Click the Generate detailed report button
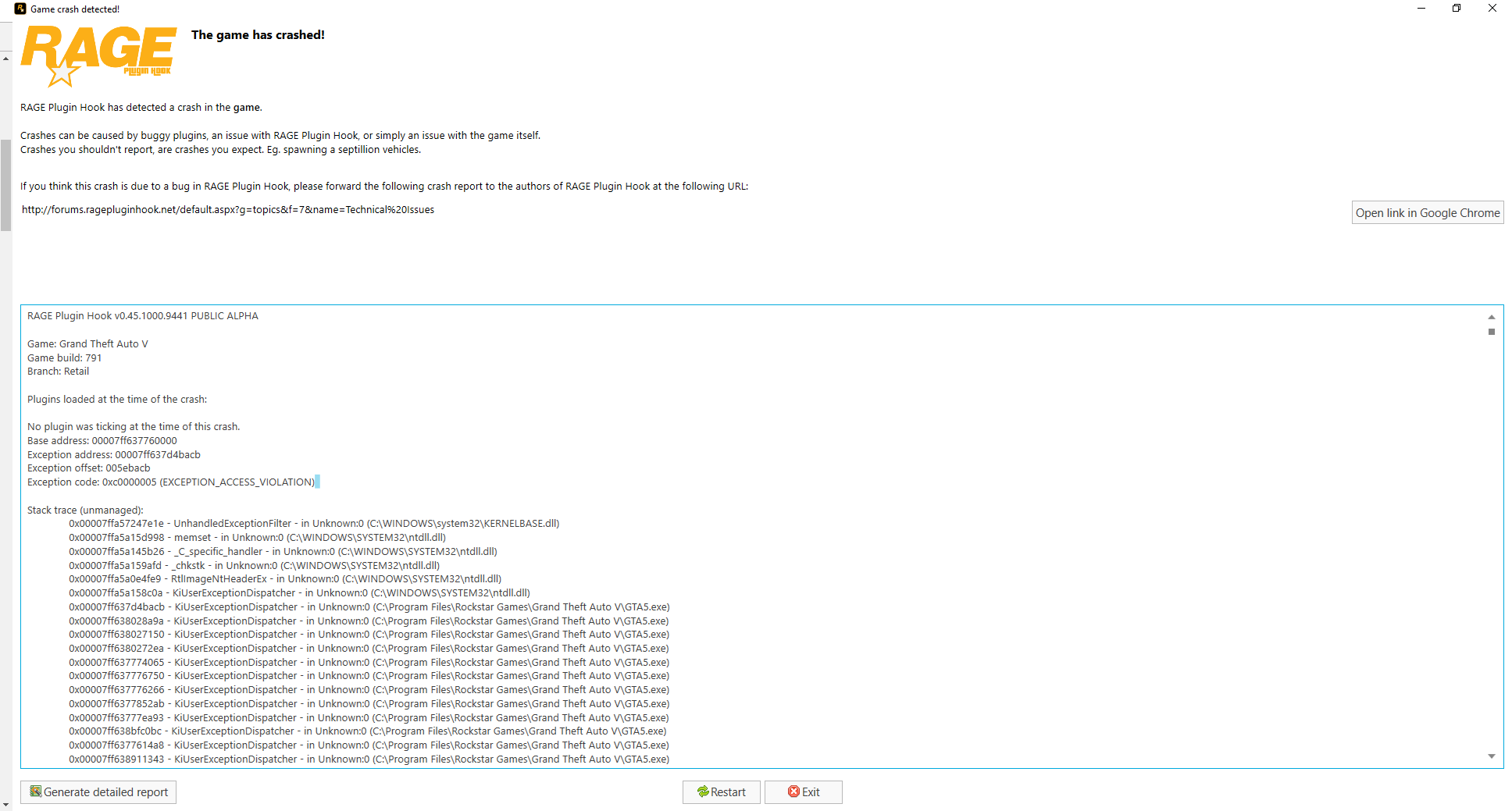Image resolution: width=1512 pixels, height=811 pixels. pyautogui.click(x=98, y=792)
